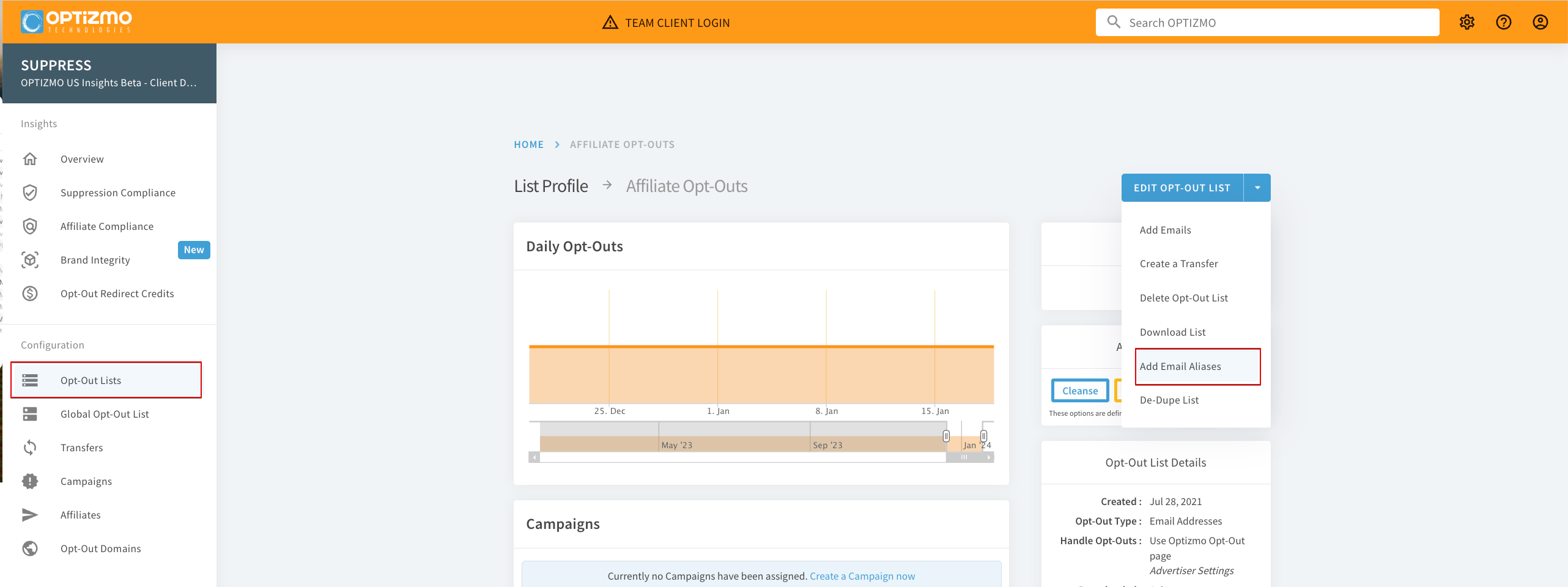The image size is (1568, 587).
Task: Click the 'Email Addresses' opt-out type value
Action: pyautogui.click(x=1185, y=521)
